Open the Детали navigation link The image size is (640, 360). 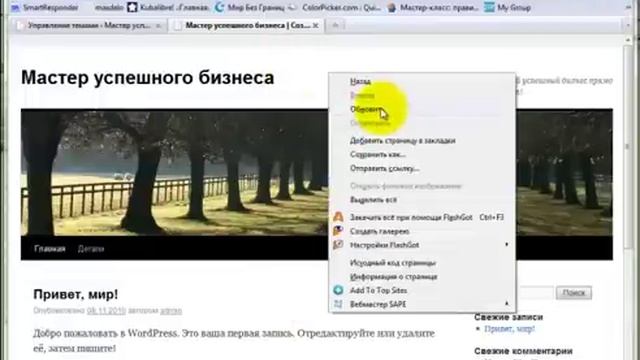tap(91, 249)
